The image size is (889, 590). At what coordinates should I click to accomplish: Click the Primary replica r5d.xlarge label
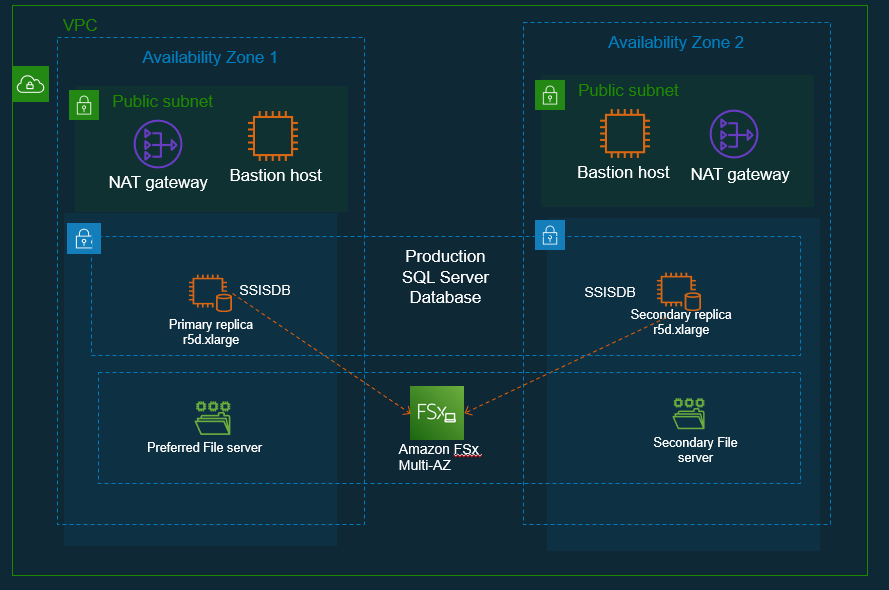pos(211,332)
